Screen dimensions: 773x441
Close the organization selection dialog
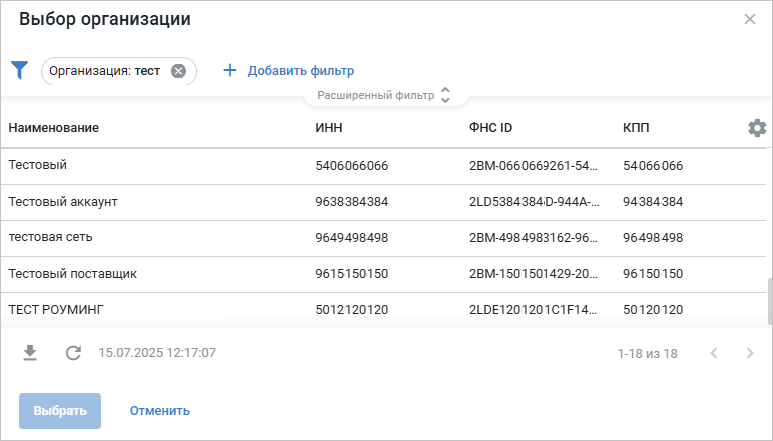click(750, 19)
